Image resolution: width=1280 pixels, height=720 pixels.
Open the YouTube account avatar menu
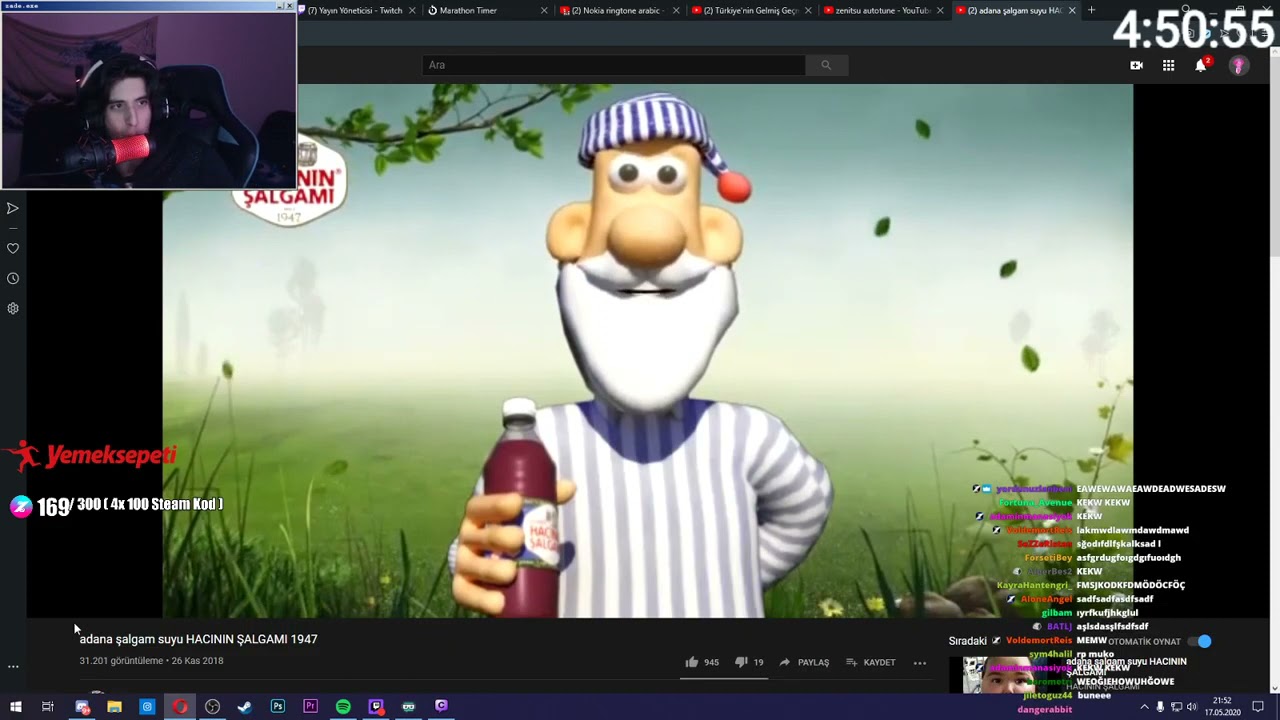(1238, 66)
